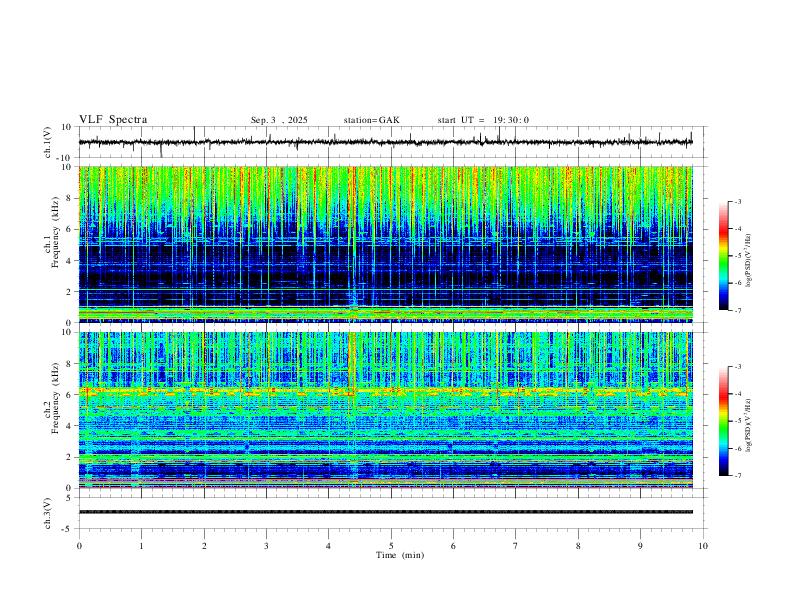Click the ch.2 spectrogram panel

[x=385, y=410]
